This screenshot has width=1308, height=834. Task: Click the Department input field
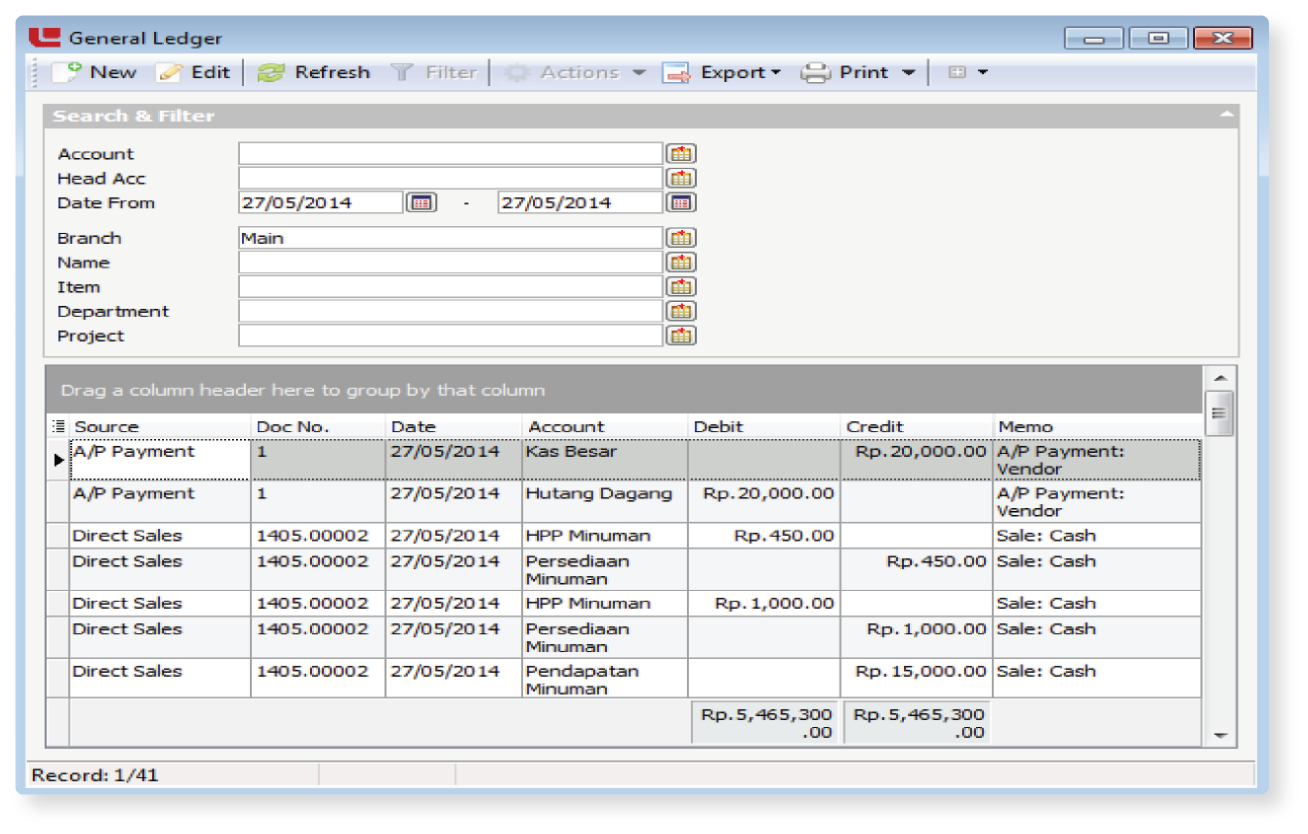pos(451,311)
